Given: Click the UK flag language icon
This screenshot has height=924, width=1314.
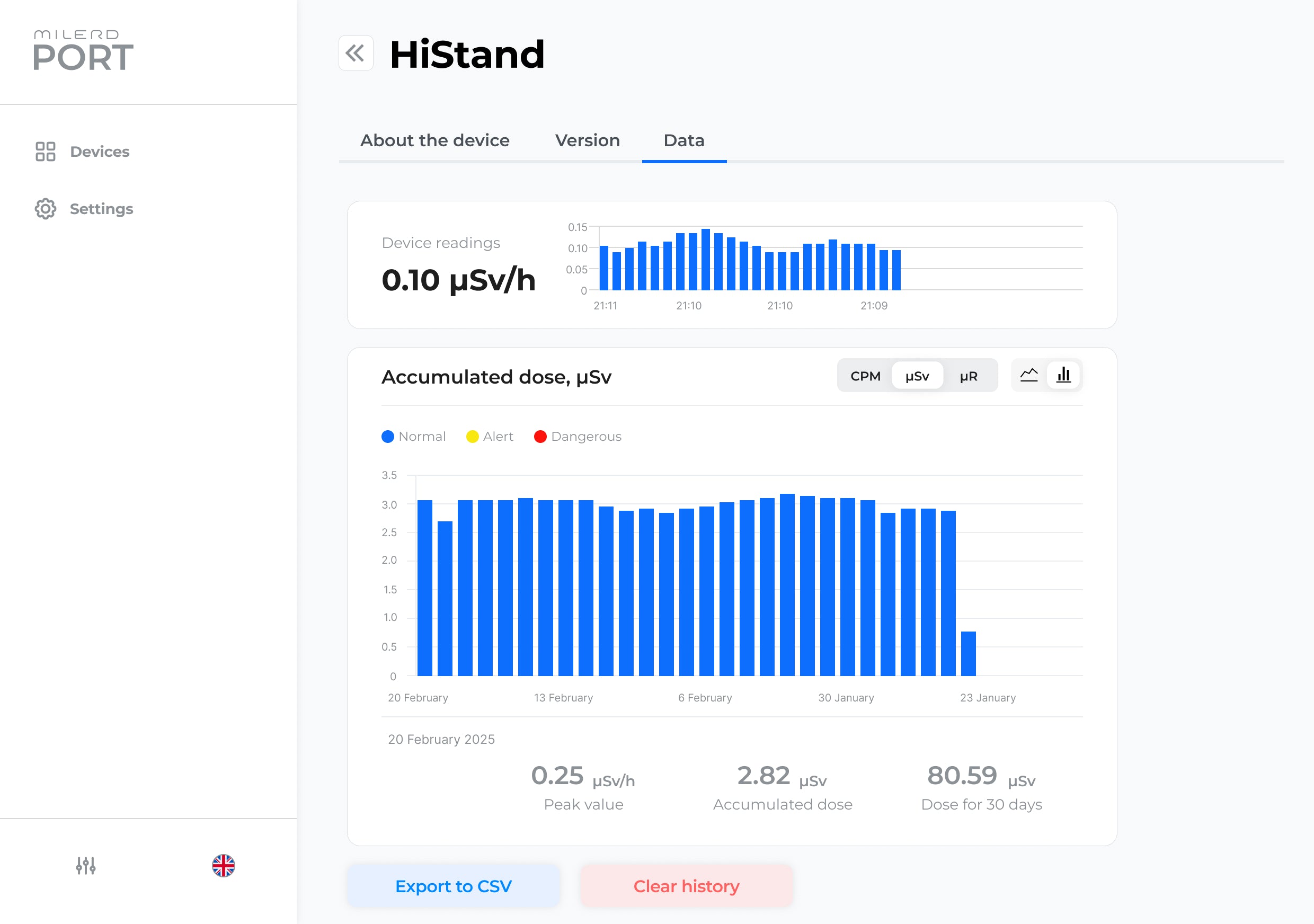Looking at the screenshot, I should pos(223,865).
